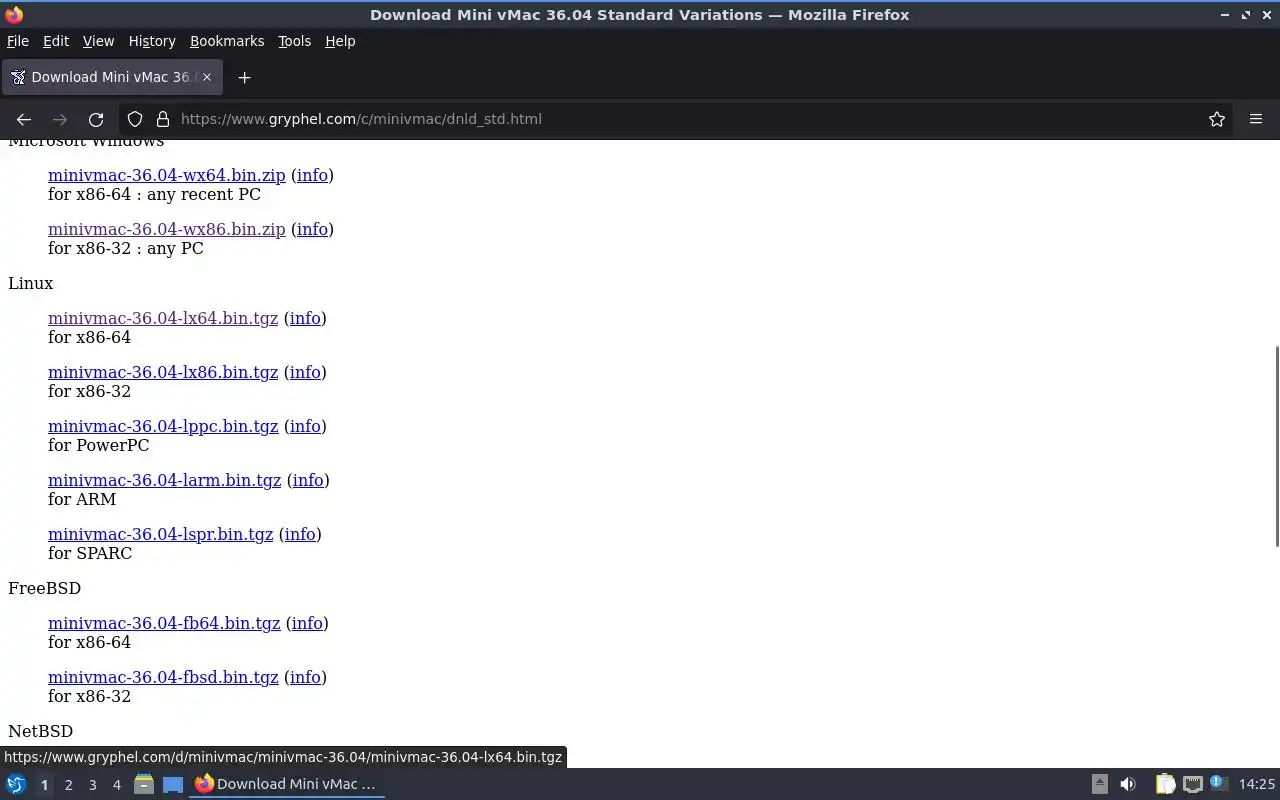View site security padlock info
The image size is (1280, 800).
click(163, 119)
